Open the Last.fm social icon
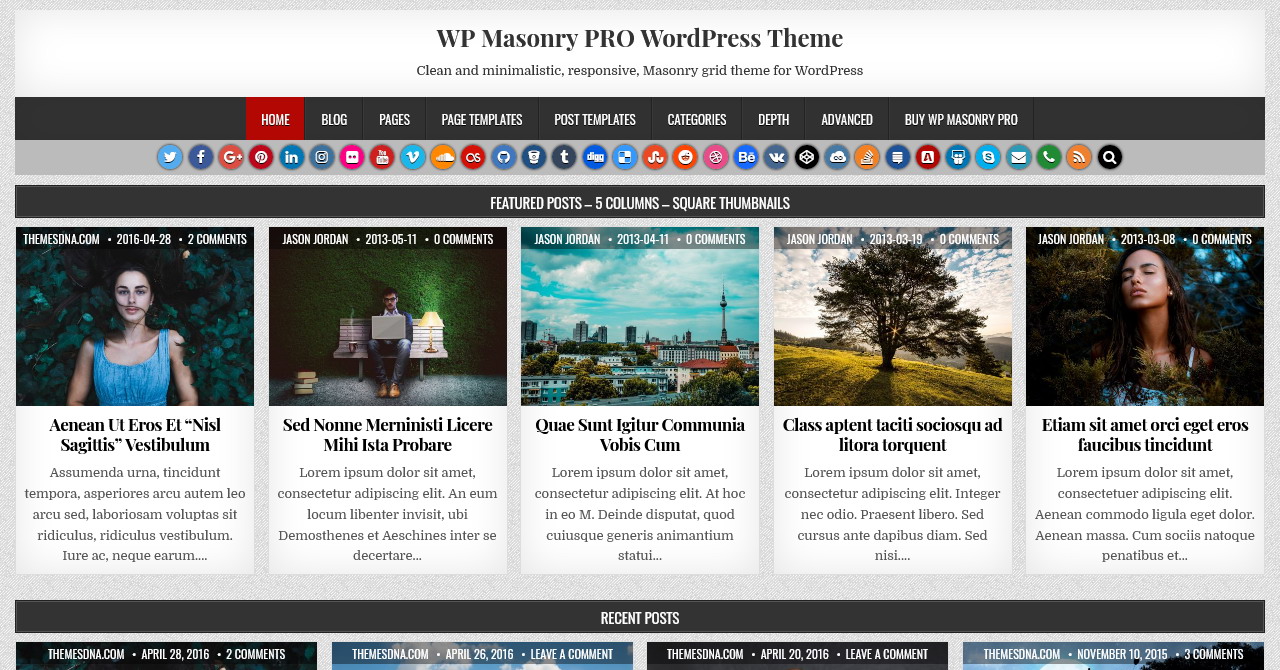Image resolution: width=1280 pixels, height=670 pixels. click(473, 157)
